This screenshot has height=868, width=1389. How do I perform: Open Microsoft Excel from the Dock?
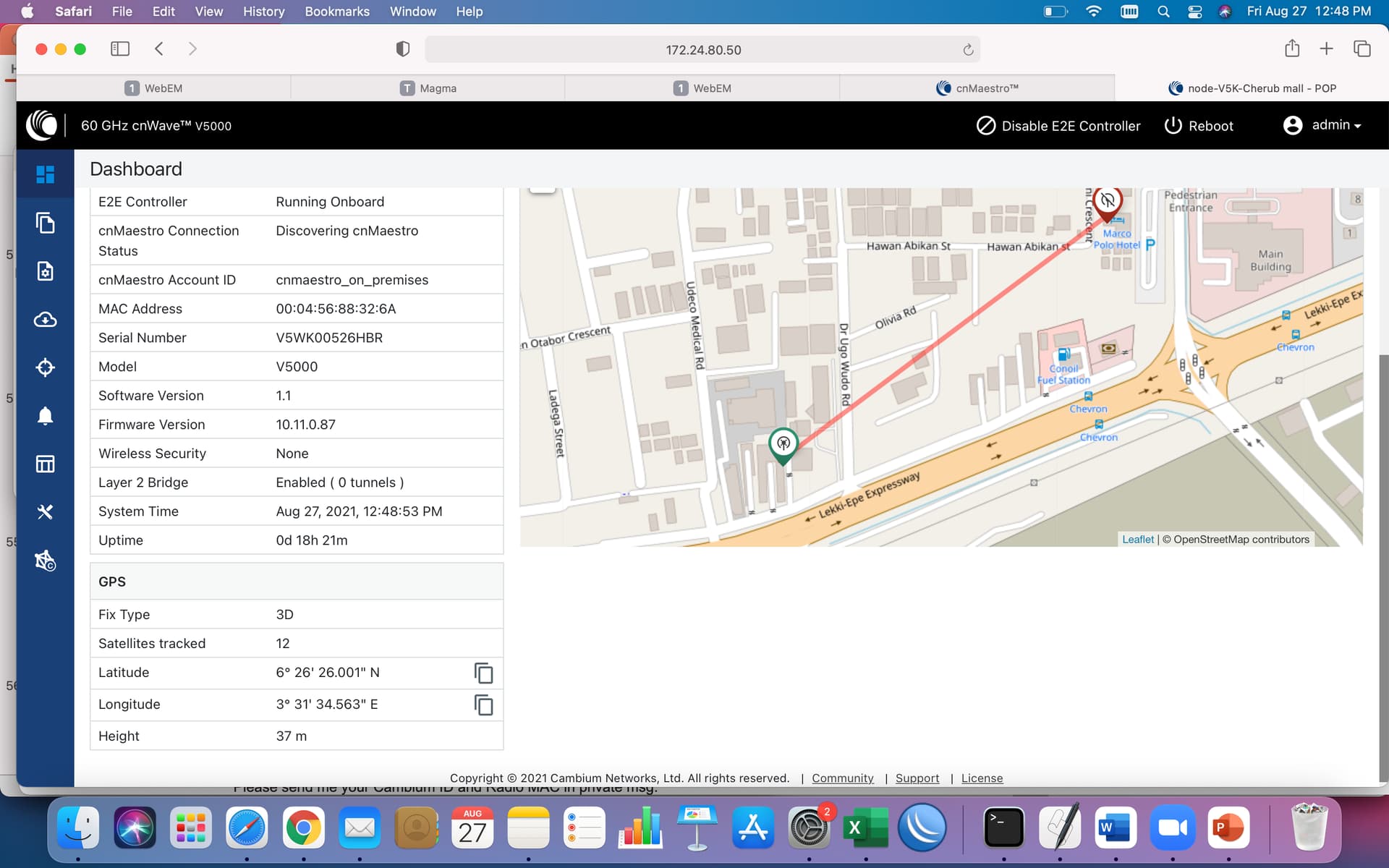[865, 827]
